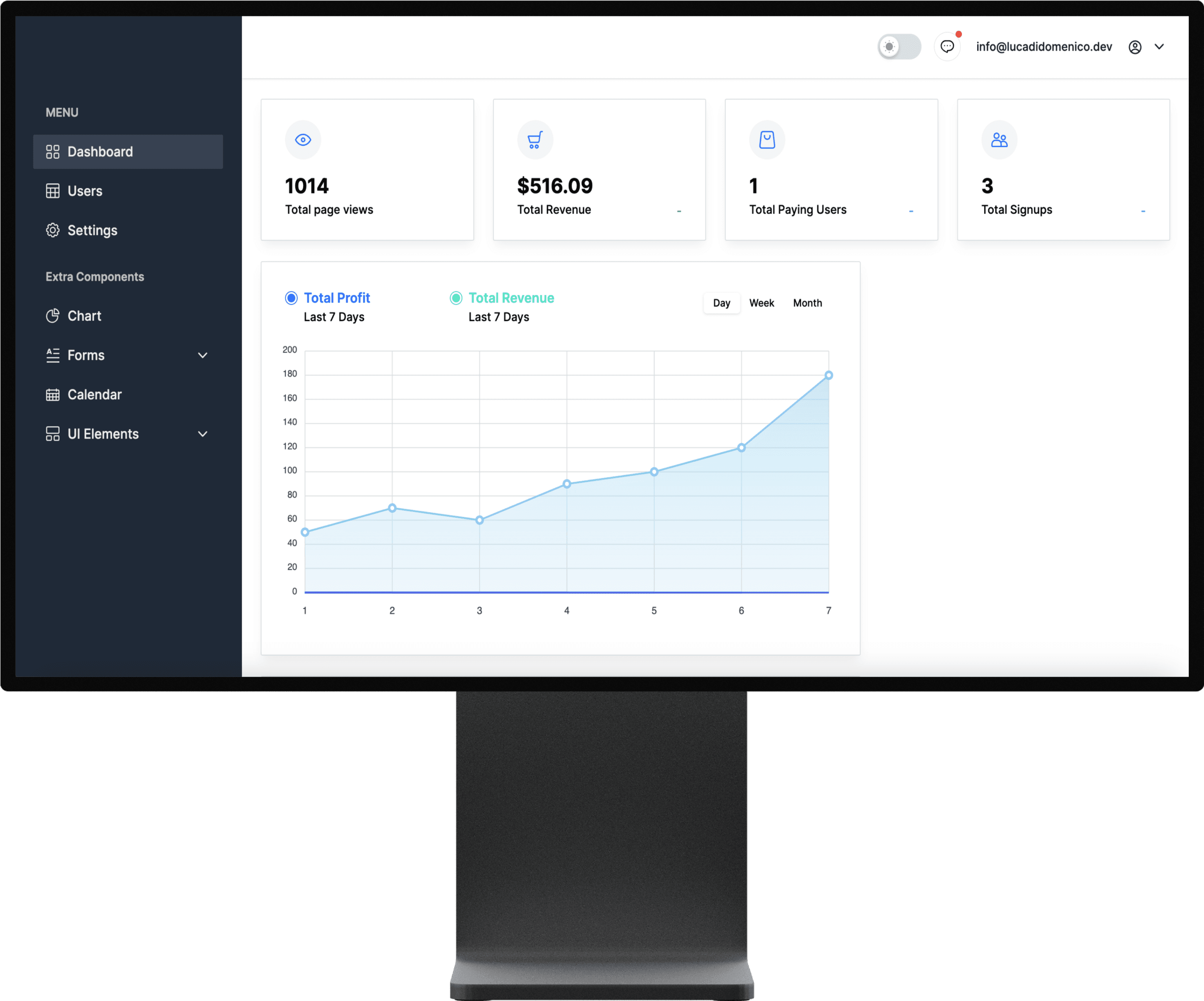
Task: Click the eye icon on page views card
Action: (303, 140)
